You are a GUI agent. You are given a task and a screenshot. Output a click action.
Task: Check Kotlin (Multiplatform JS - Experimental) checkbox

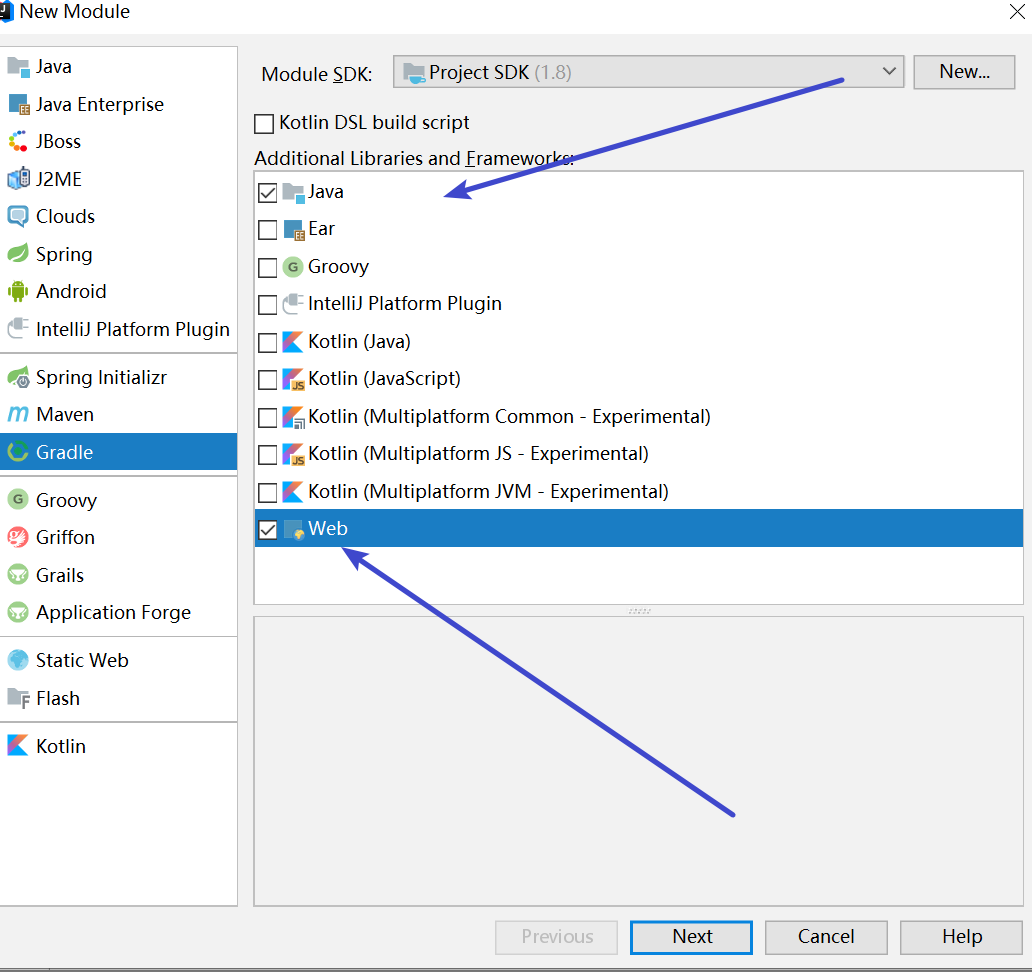pyautogui.click(x=267, y=455)
